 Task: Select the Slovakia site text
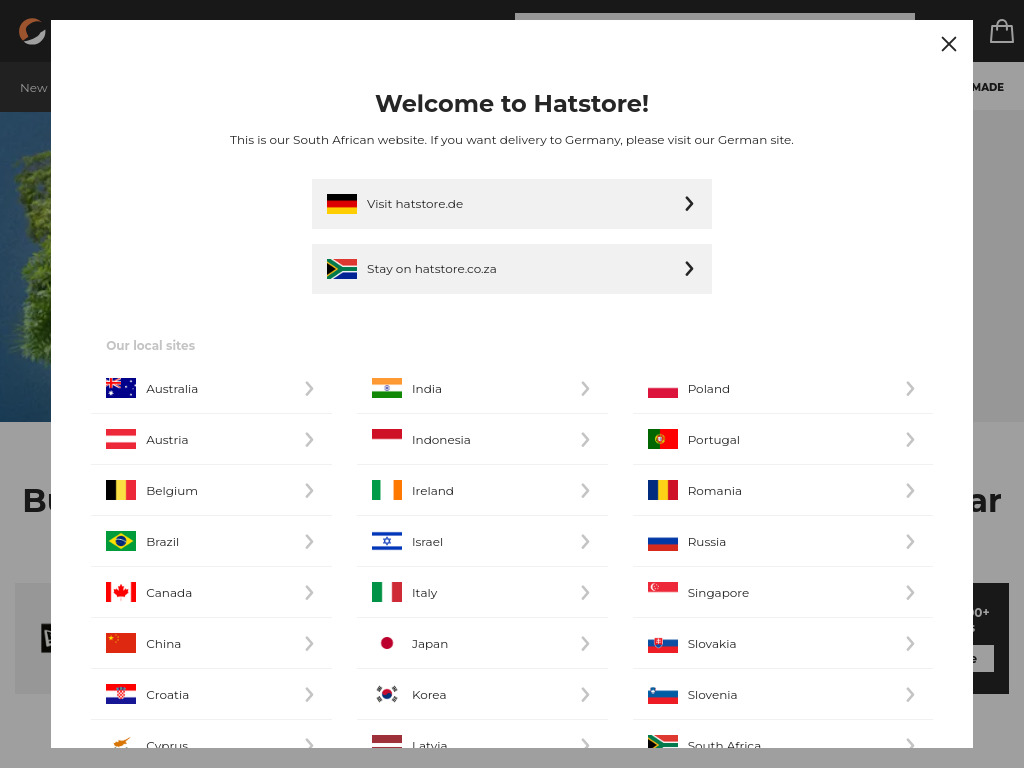tap(712, 644)
